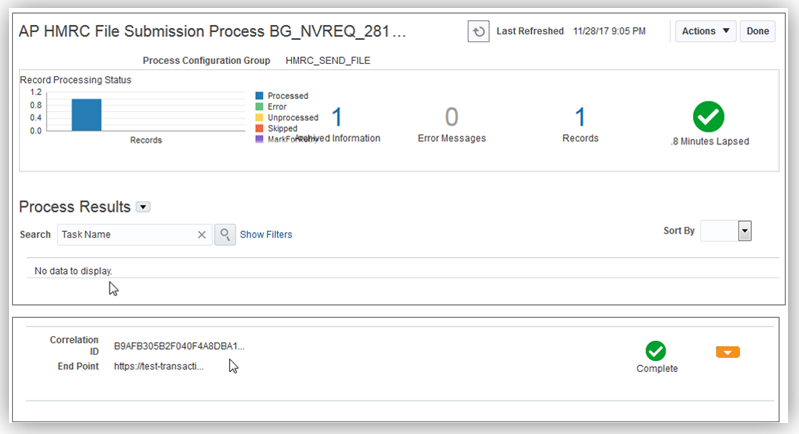The width and height of the screenshot is (799, 434).
Task: Click the Error legend green swatch
Action: pyautogui.click(x=259, y=107)
